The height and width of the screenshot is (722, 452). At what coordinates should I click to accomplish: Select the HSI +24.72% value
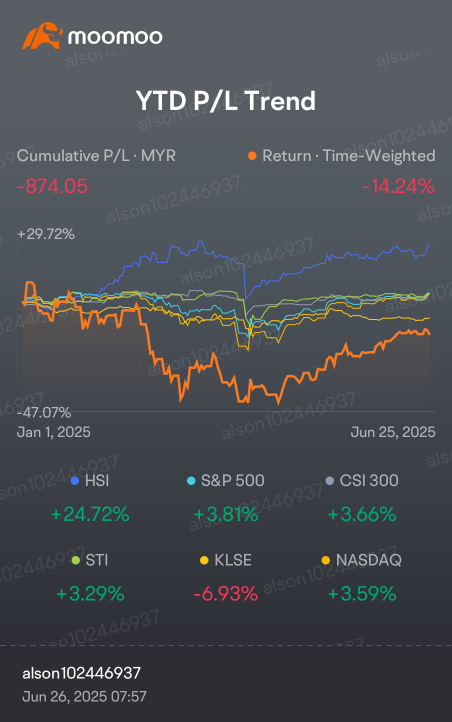90,514
